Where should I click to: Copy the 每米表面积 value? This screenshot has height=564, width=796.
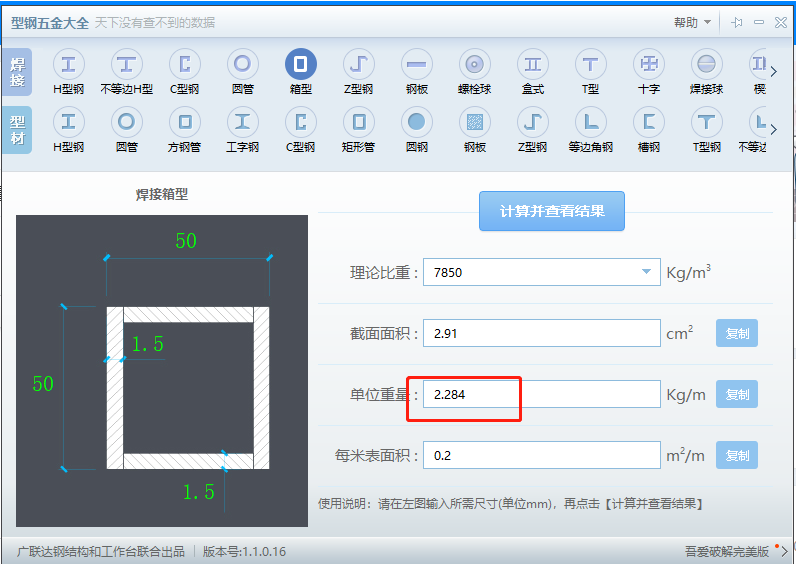point(737,455)
